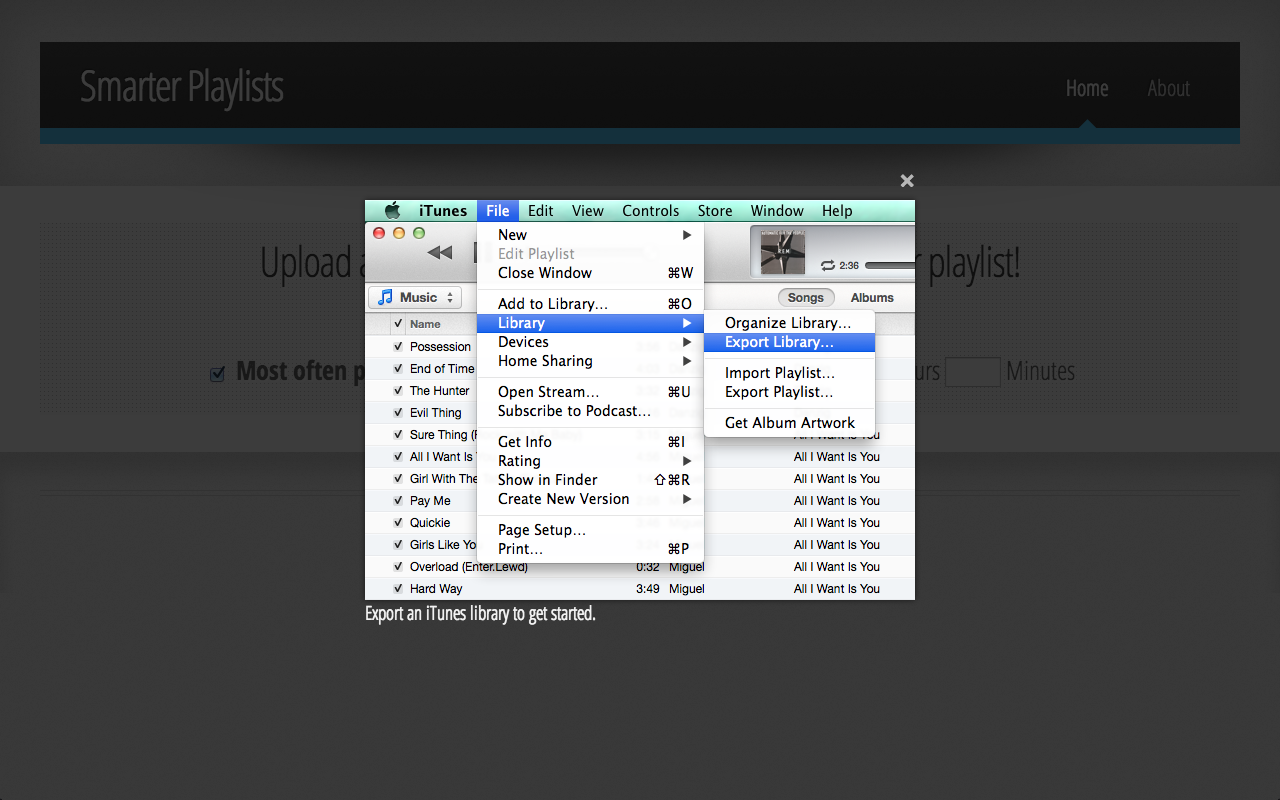The image size is (1280, 800).
Task: Expand the Create New Version submenu
Action: click(x=591, y=499)
